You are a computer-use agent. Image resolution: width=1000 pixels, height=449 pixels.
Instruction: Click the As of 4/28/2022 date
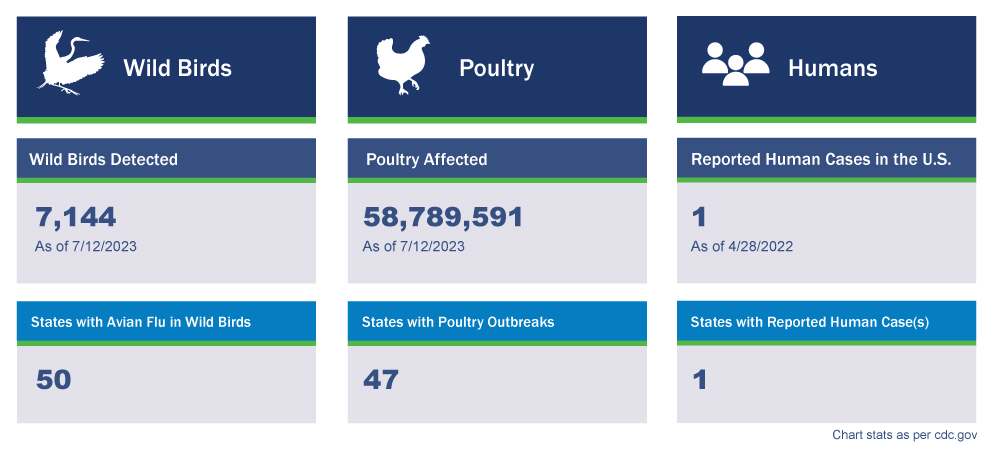pyautogui.click(x=741, y=246)
